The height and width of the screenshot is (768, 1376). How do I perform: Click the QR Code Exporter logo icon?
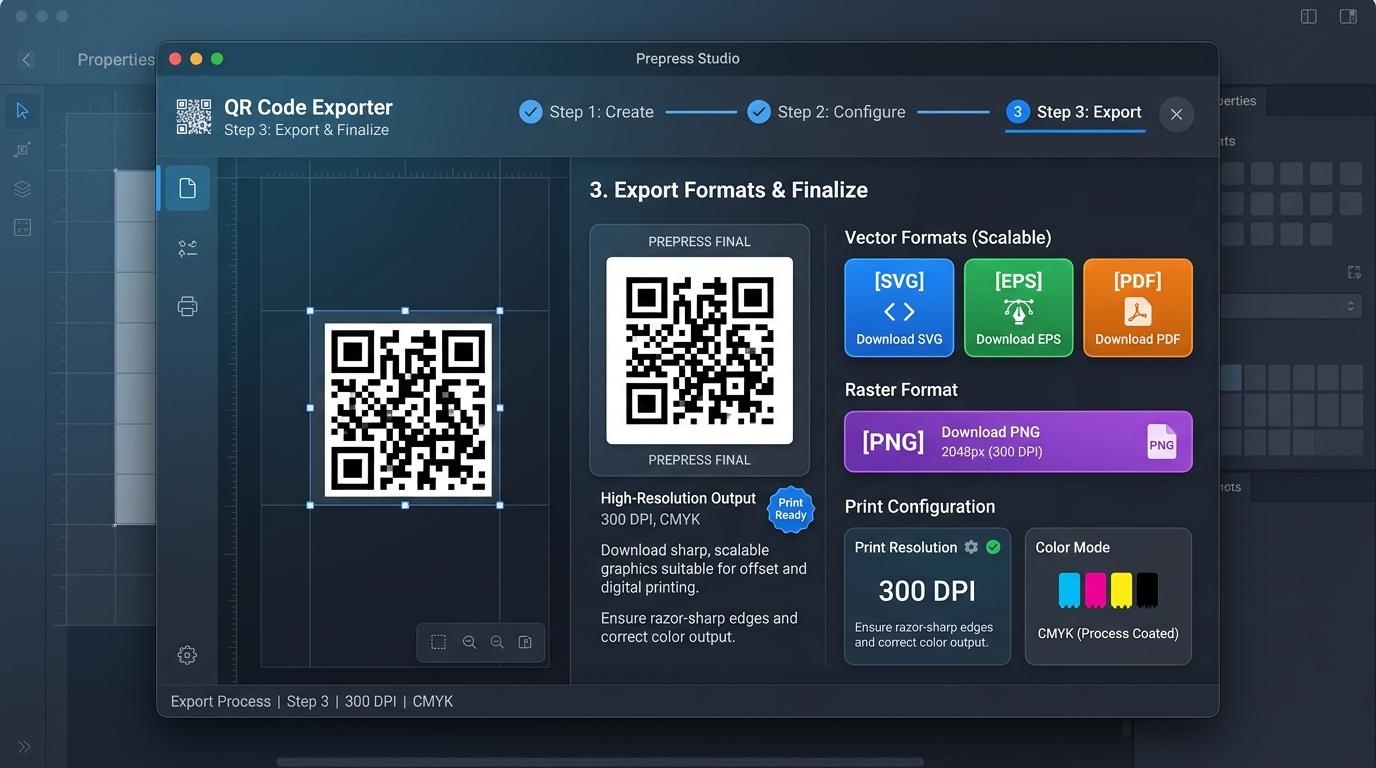tap(194, 116)
